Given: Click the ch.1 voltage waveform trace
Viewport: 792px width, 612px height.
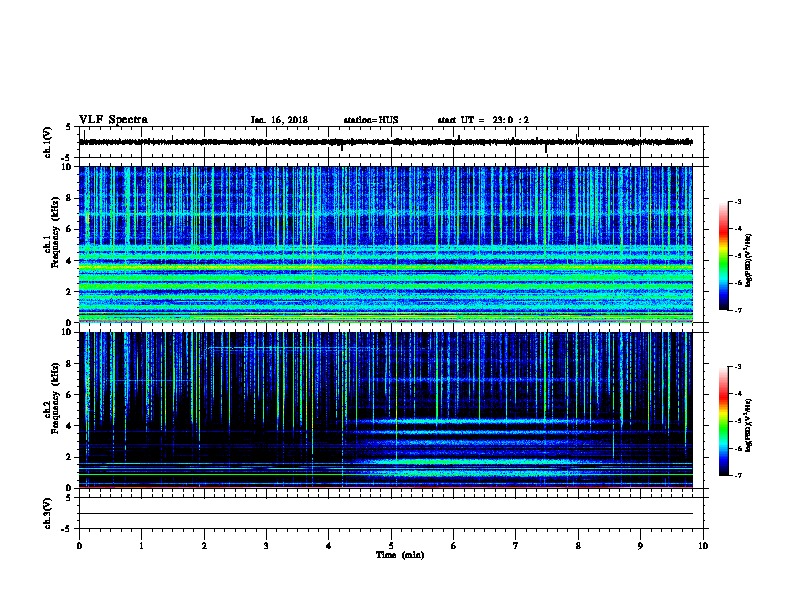Looking at the screenshot, I should click(385, 142).
